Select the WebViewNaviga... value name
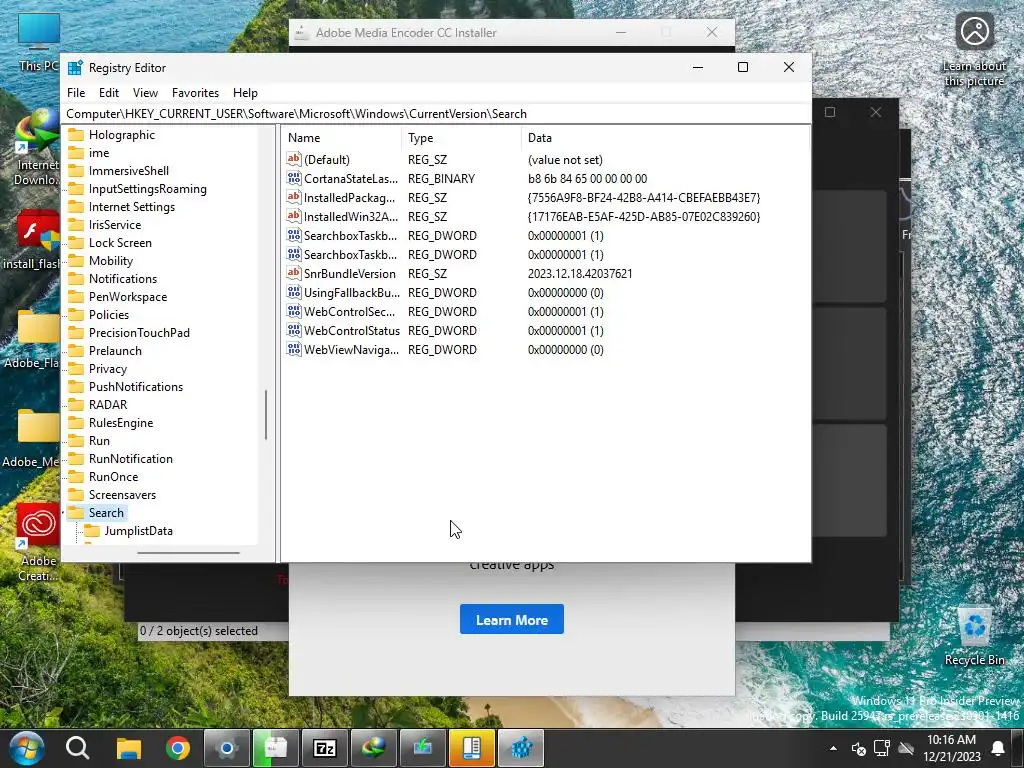The image size is (1024, 768). click(351, 349)
